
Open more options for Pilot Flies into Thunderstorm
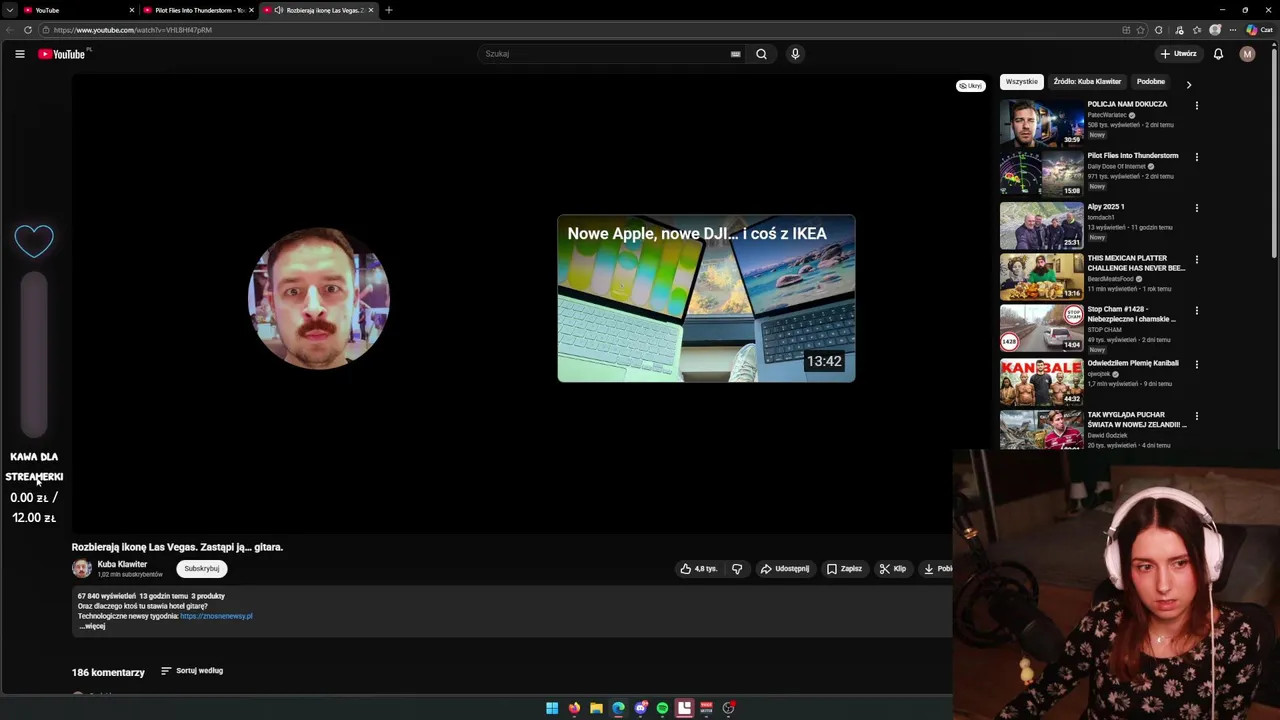pos(1196,157)
